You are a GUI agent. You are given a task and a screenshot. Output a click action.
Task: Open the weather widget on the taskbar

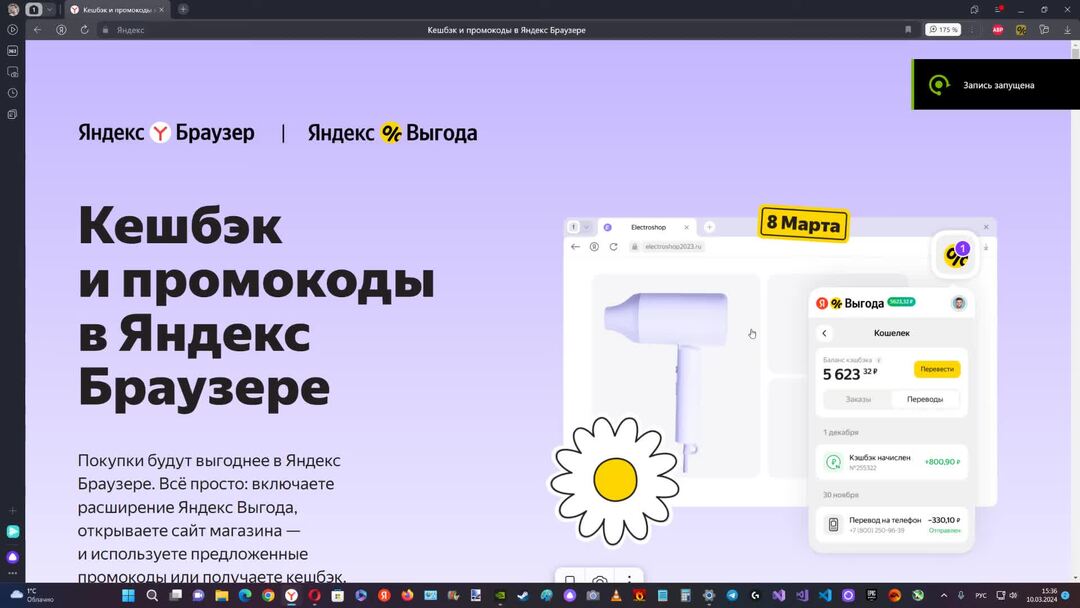pos(31,595)
